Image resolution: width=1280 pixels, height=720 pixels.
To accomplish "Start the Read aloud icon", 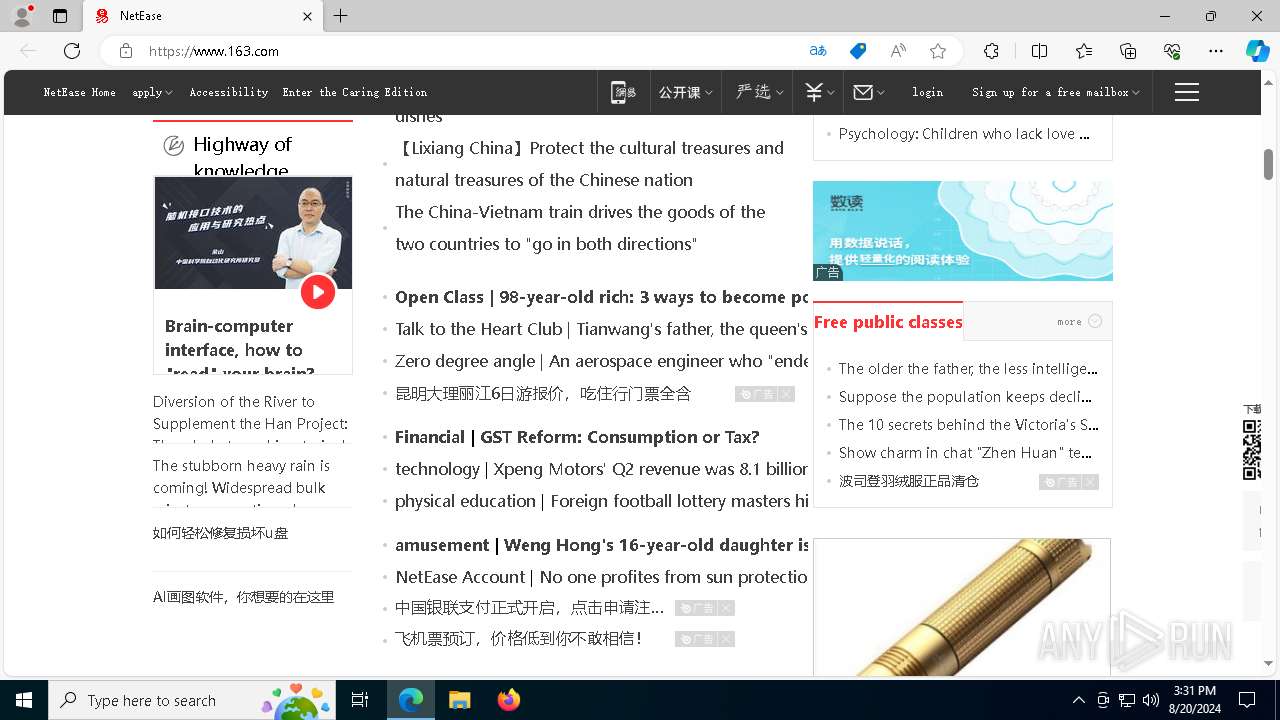I will point(898,51).
